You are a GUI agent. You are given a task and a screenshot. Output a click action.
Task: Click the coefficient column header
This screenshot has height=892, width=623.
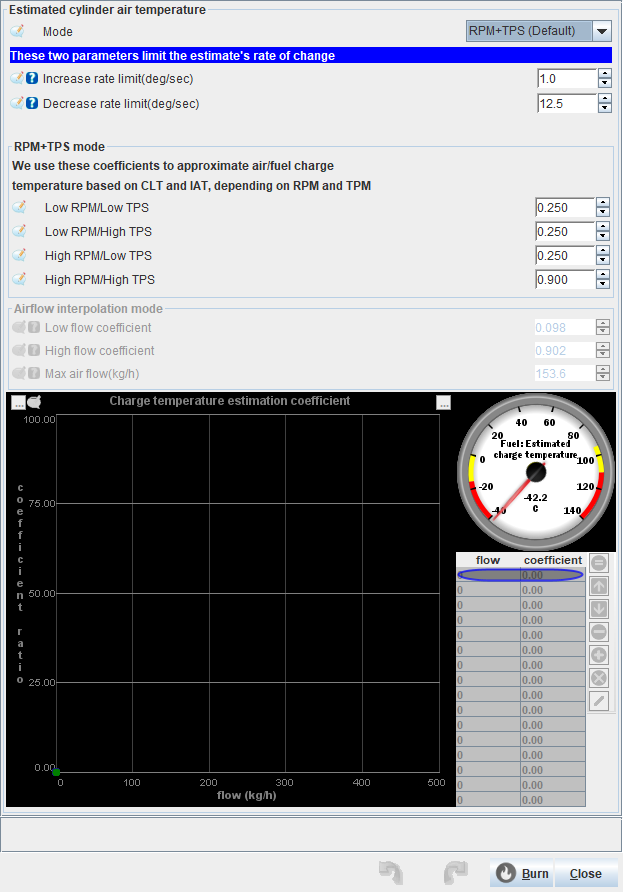click(x=553, y=560)
